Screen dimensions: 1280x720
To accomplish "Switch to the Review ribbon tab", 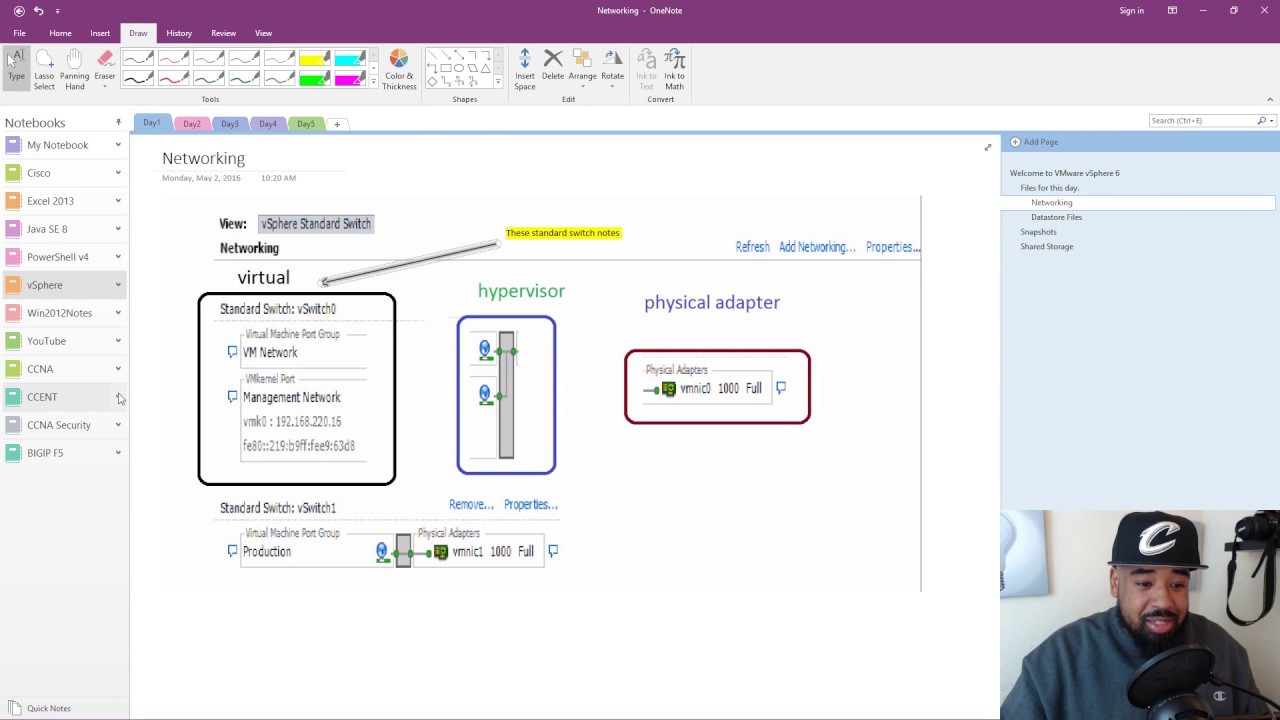I will [223, 33].
